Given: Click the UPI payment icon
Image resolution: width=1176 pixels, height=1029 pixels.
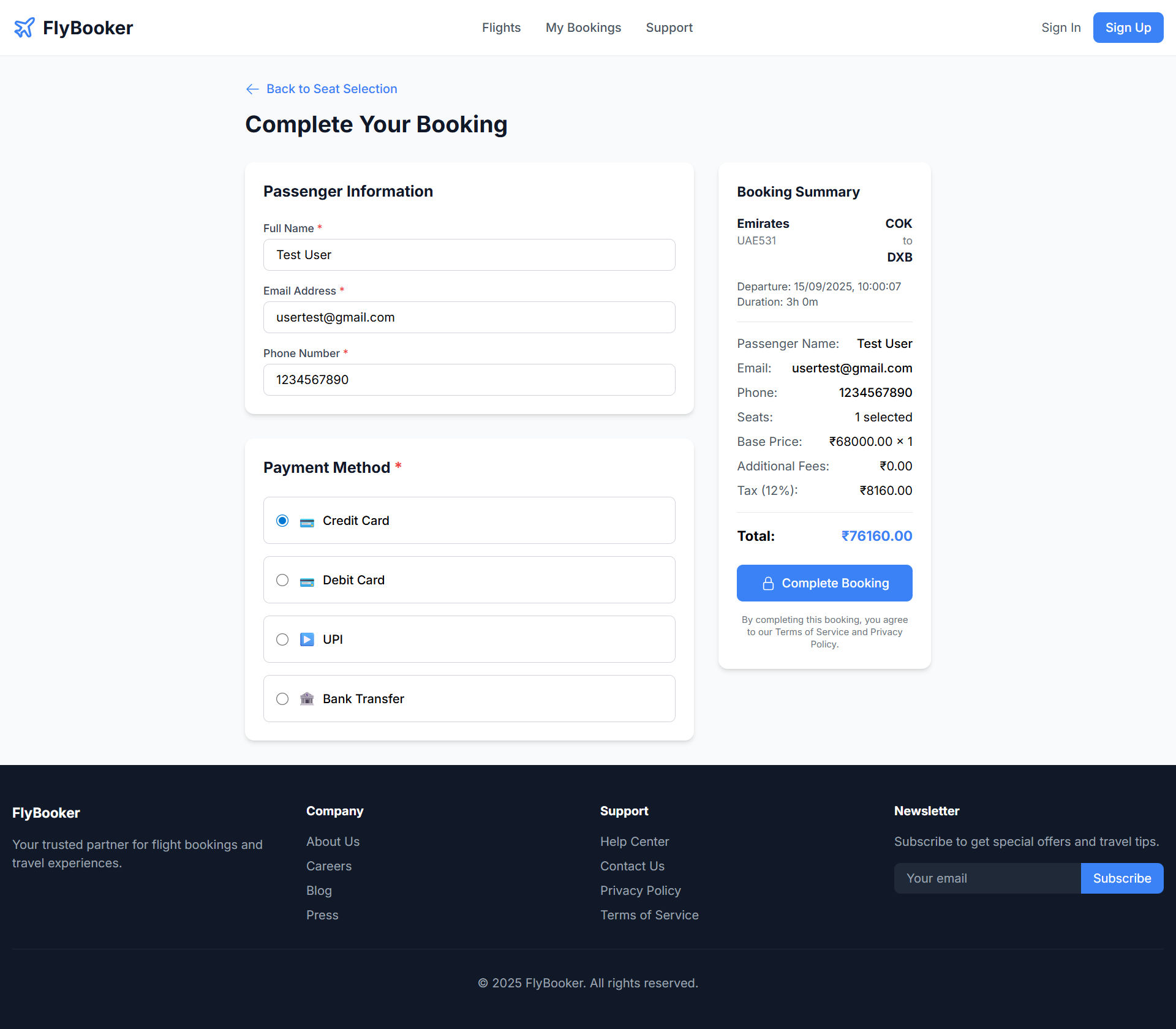Looking at the screenshot, I should point(307,639).
